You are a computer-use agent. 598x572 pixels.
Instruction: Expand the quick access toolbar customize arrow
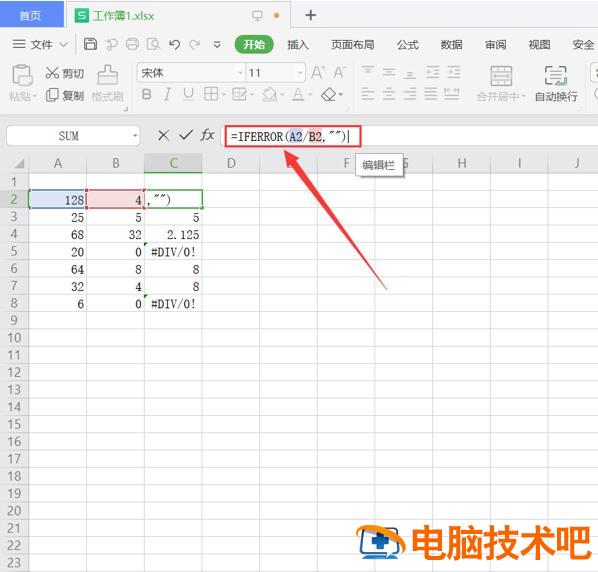click(x=217, y=45)
